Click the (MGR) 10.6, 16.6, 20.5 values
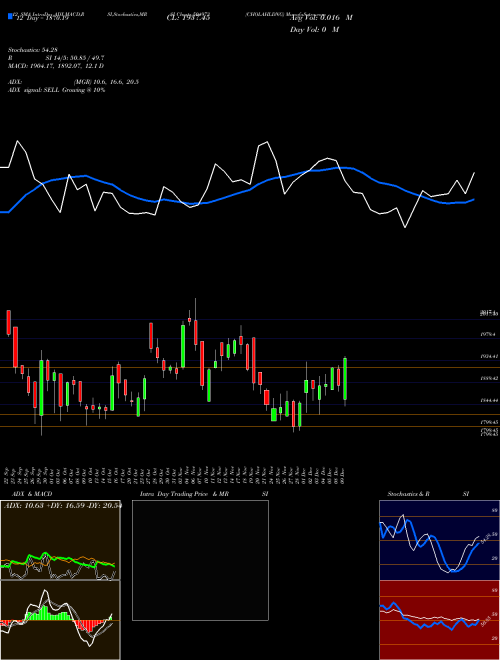This screenshot has width=500, height=660. tap(106, 82)
